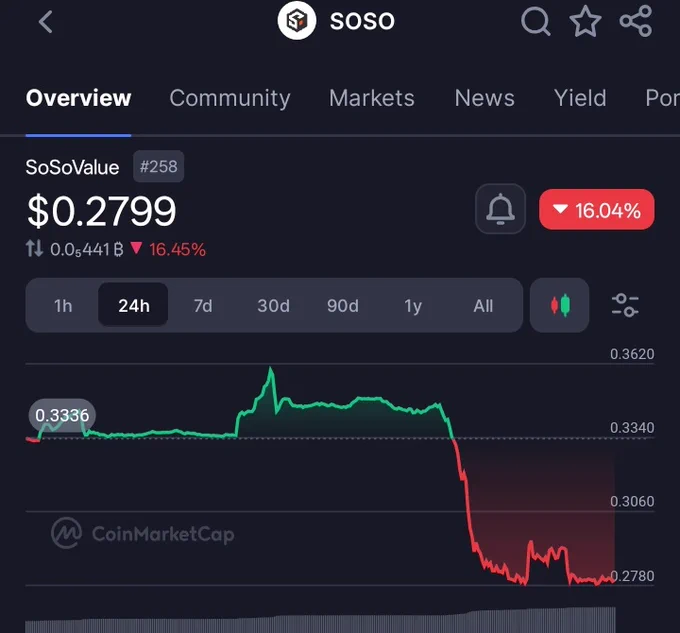The width and height of the screenshot is (680, 633).
Task: Show the All time chart
Action: [483, 306]
